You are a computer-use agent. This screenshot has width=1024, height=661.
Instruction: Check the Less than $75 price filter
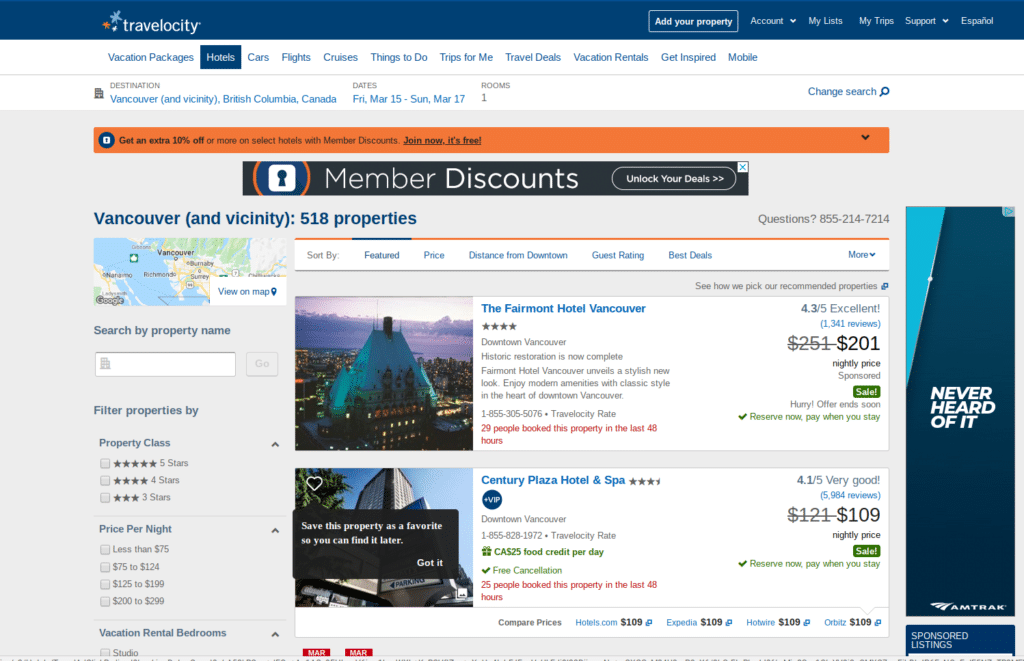pos(104,549)
